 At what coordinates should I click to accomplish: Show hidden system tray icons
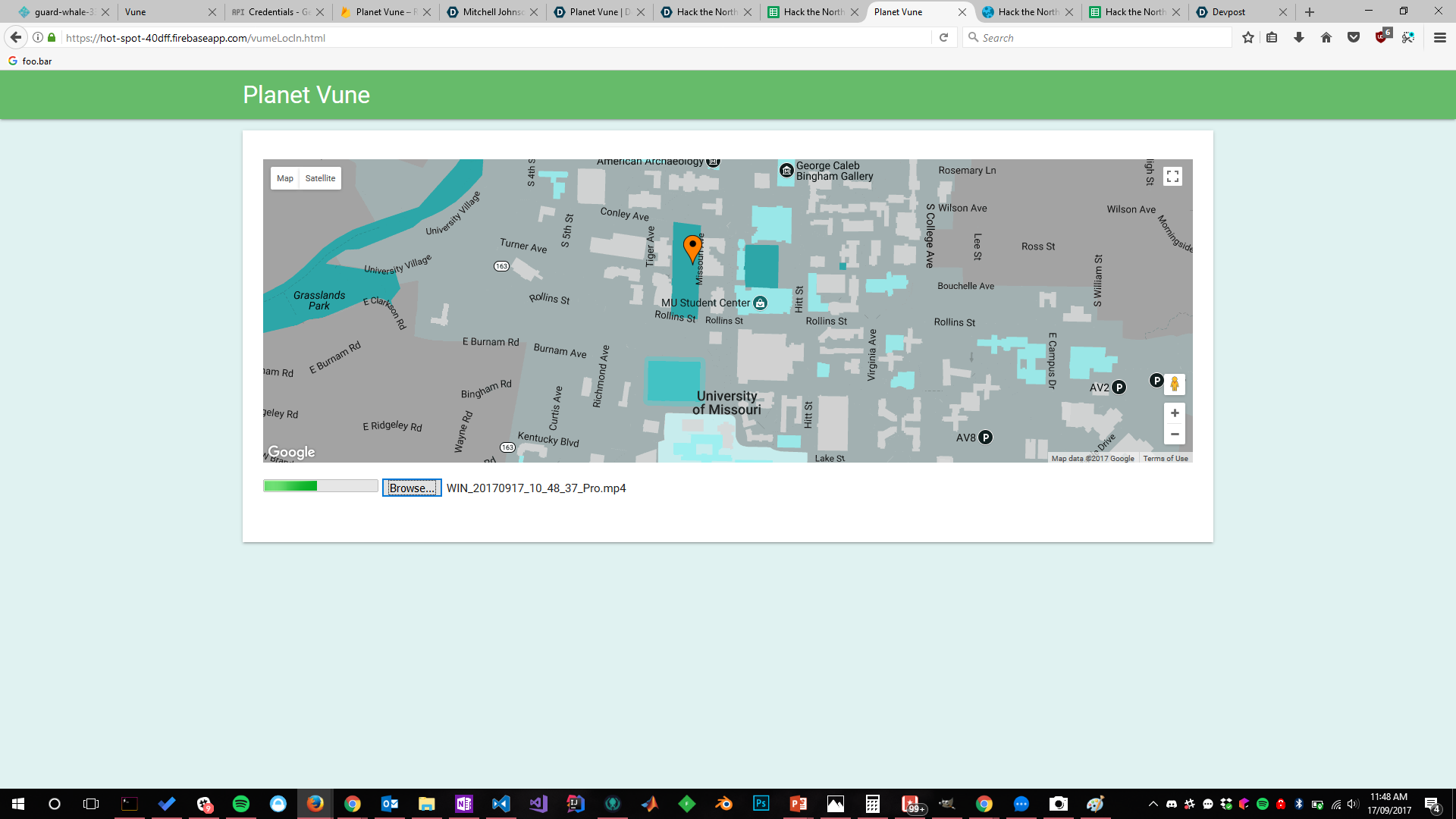coord(1153,804)
